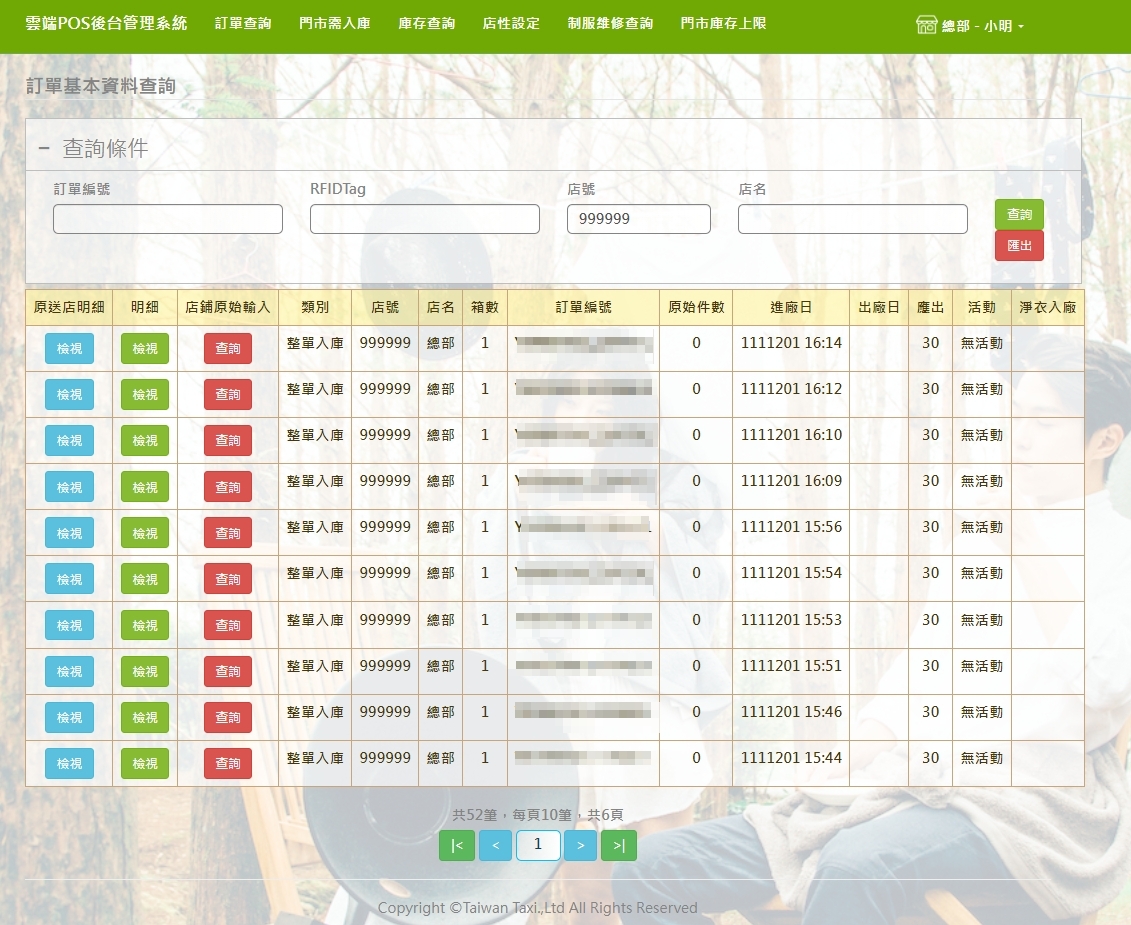Click red 查詢 in the 15:46 row
Image resolution: width=1131 pixels, height=925 pixels.
pyautogui.click(x=228, y=718)
